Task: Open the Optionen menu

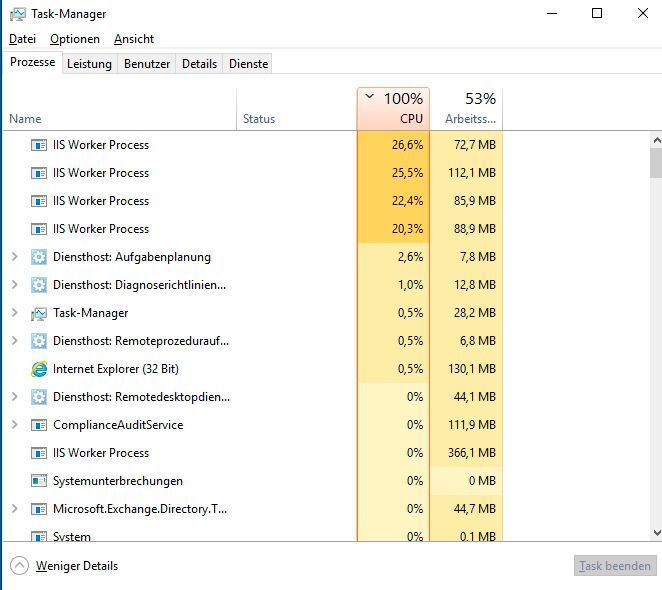Action: pos(75,39)
